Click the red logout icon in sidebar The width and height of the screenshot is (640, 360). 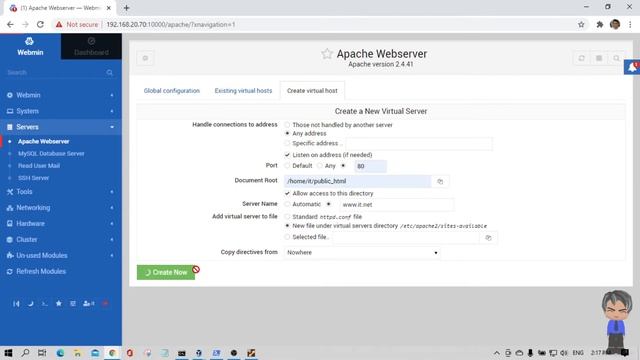point(105,304)
